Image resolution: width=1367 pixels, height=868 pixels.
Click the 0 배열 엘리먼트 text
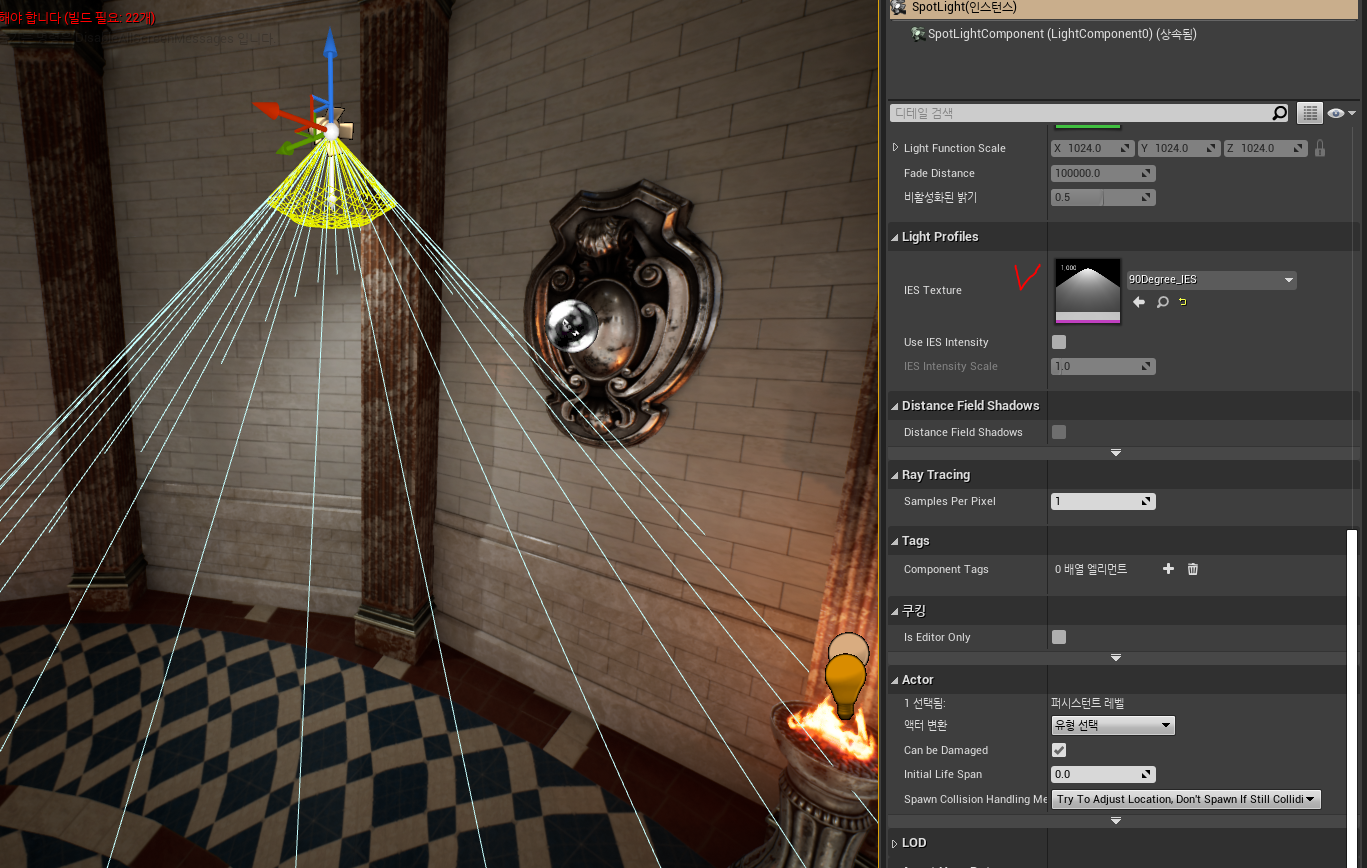click(1091, 569)
